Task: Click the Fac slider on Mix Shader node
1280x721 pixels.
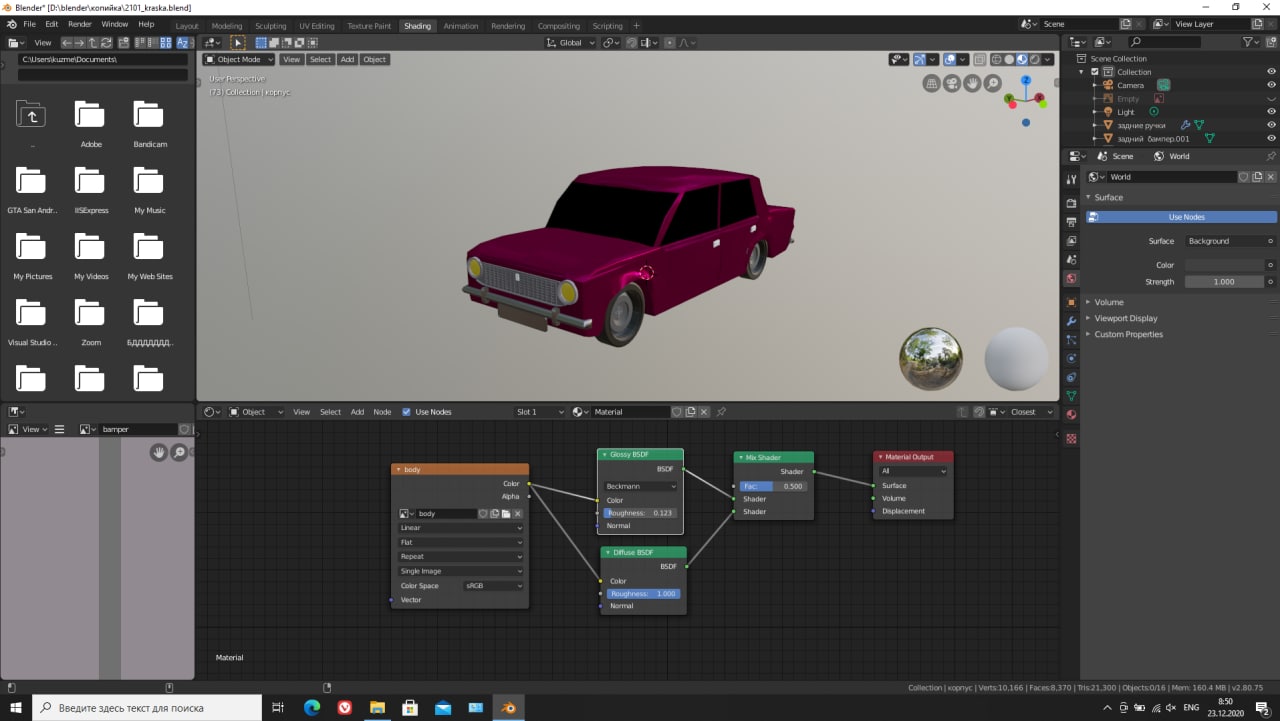Action: (772, 486)
